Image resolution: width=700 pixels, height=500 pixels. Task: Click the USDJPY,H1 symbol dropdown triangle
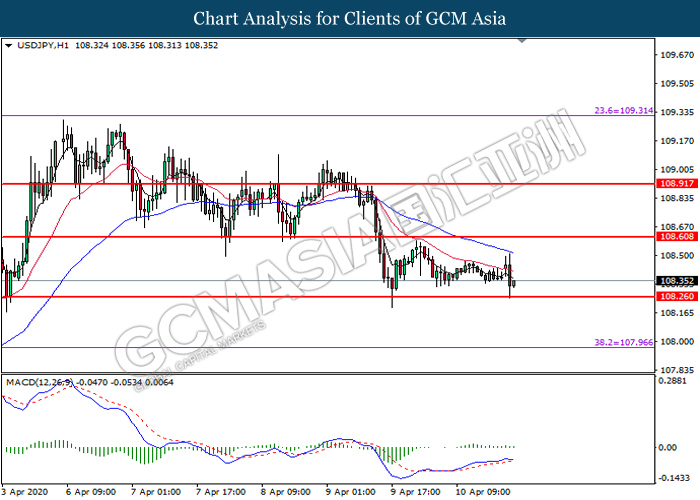coord(8,46)
